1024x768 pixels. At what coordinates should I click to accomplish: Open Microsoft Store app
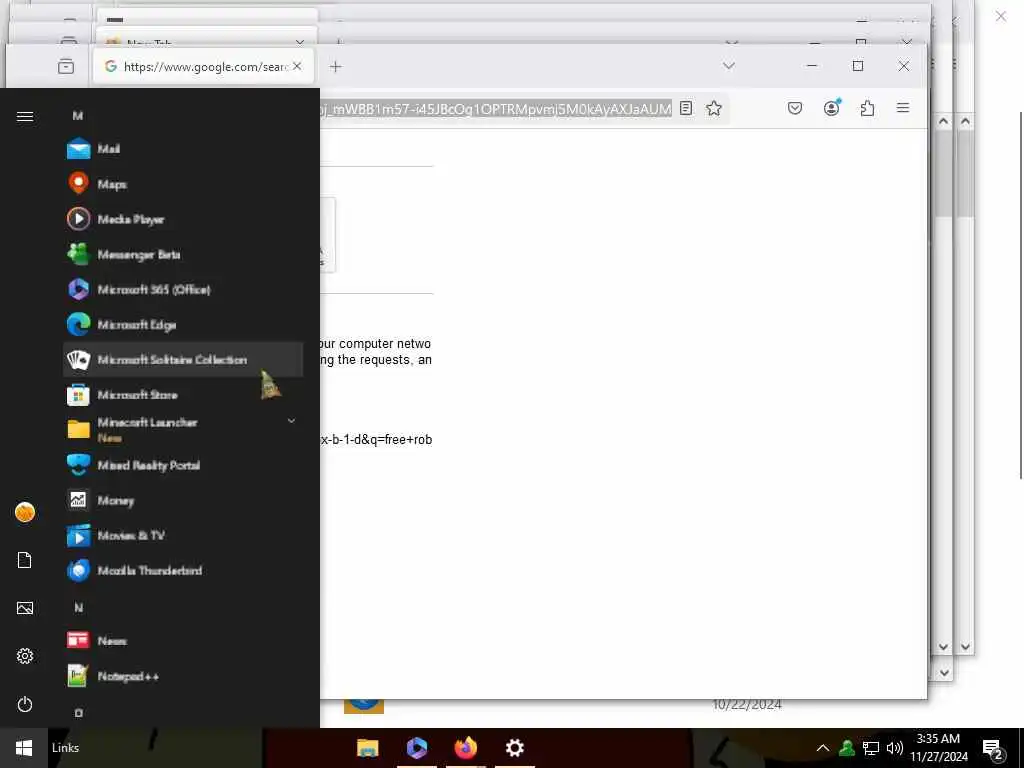183,394
